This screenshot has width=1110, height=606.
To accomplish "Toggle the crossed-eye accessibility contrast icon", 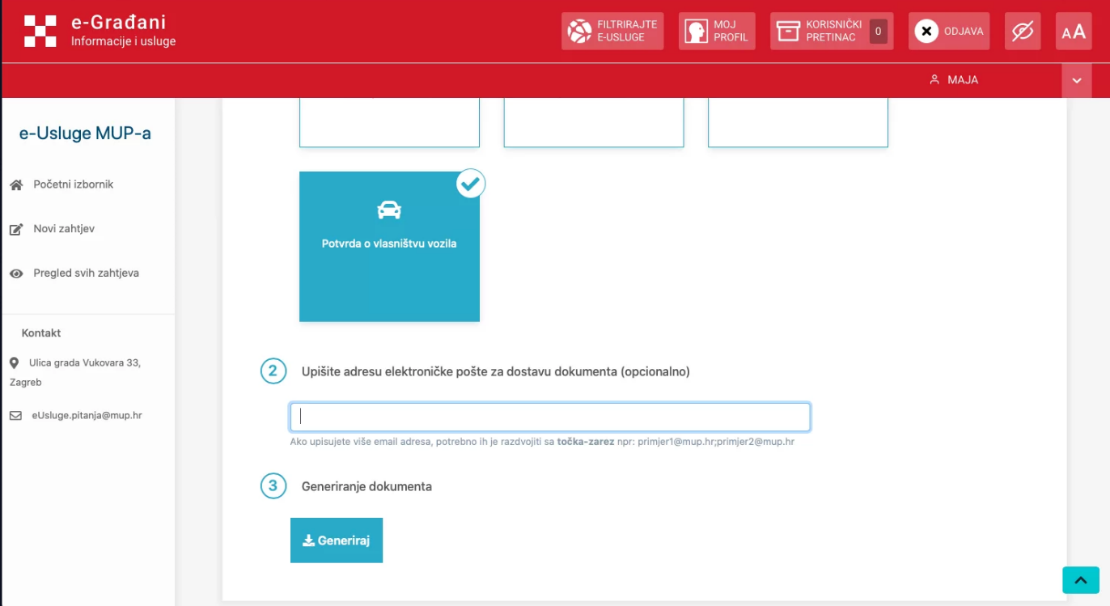I will (x=1022, y=31).
